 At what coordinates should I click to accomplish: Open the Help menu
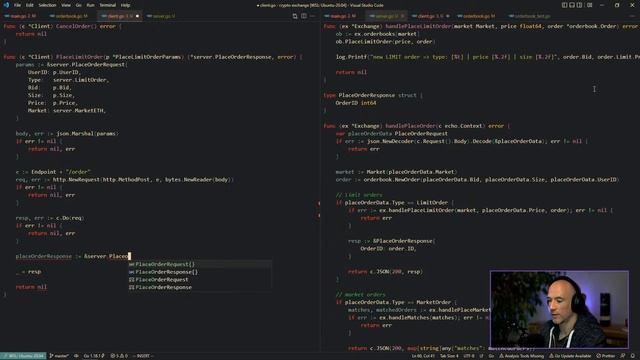click(x=125, y=5)
